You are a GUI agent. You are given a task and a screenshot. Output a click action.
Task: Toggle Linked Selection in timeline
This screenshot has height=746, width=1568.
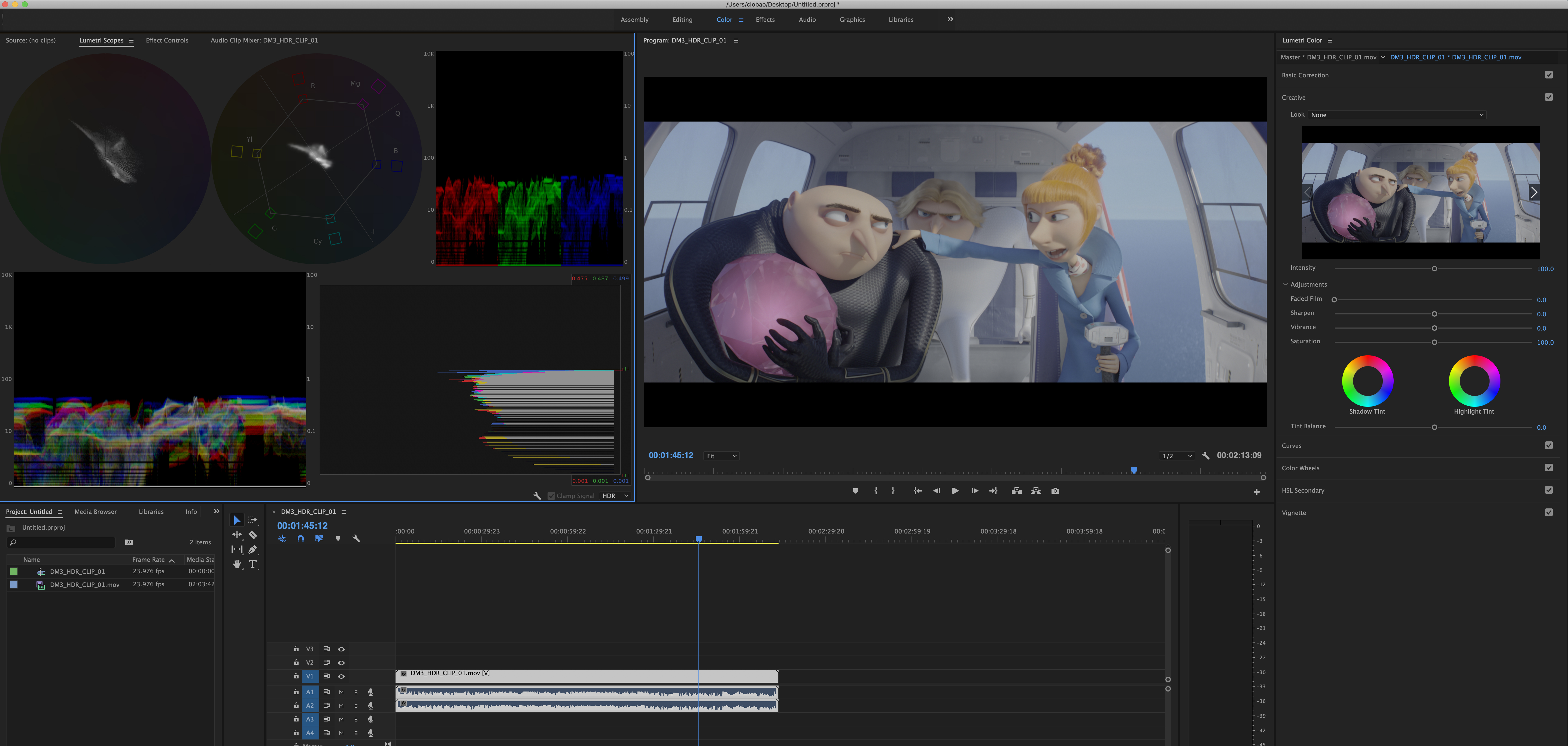click(x=319, y=538)
